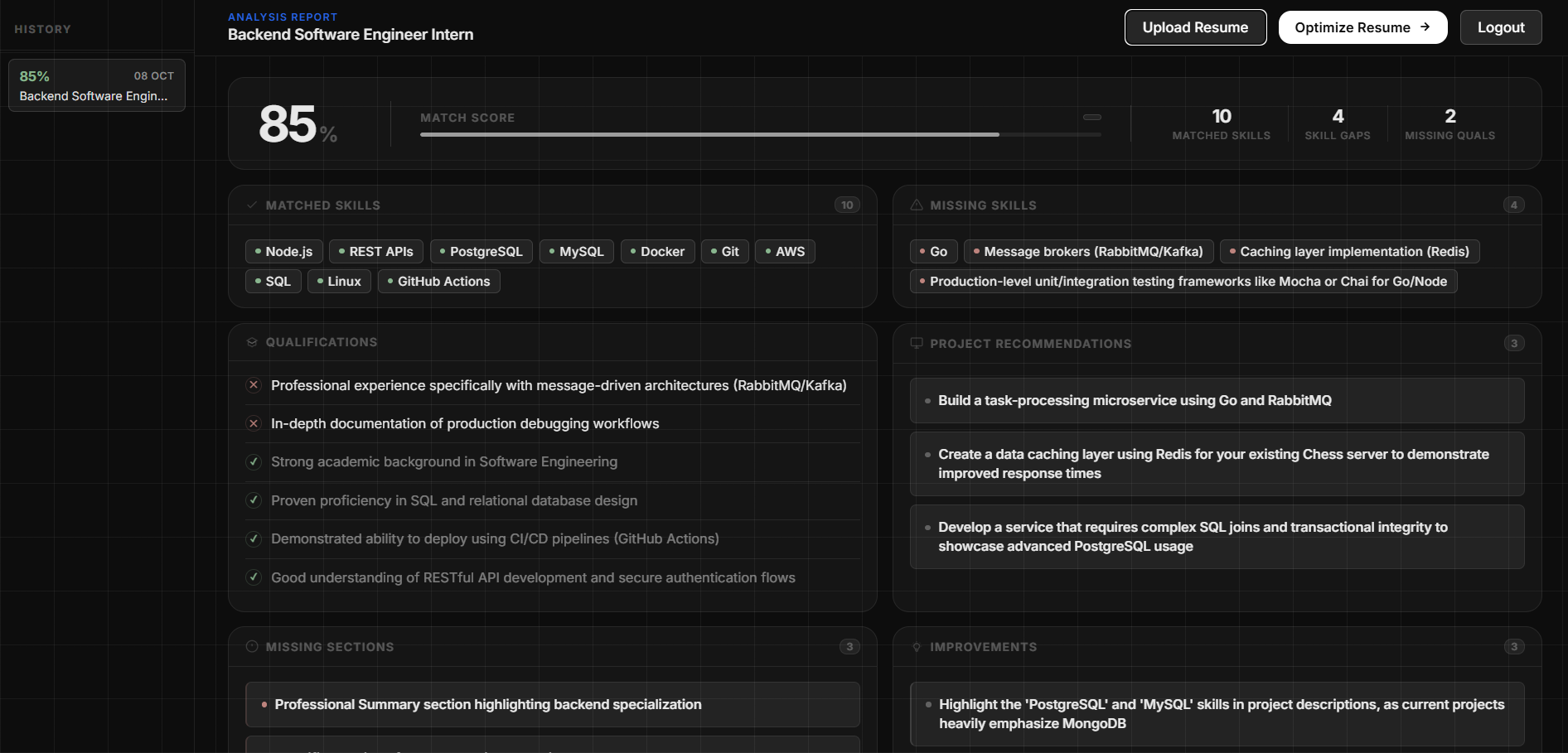Click the 10 Matched Skills stat
The image size is (1568, 753).
(1221, 123)
